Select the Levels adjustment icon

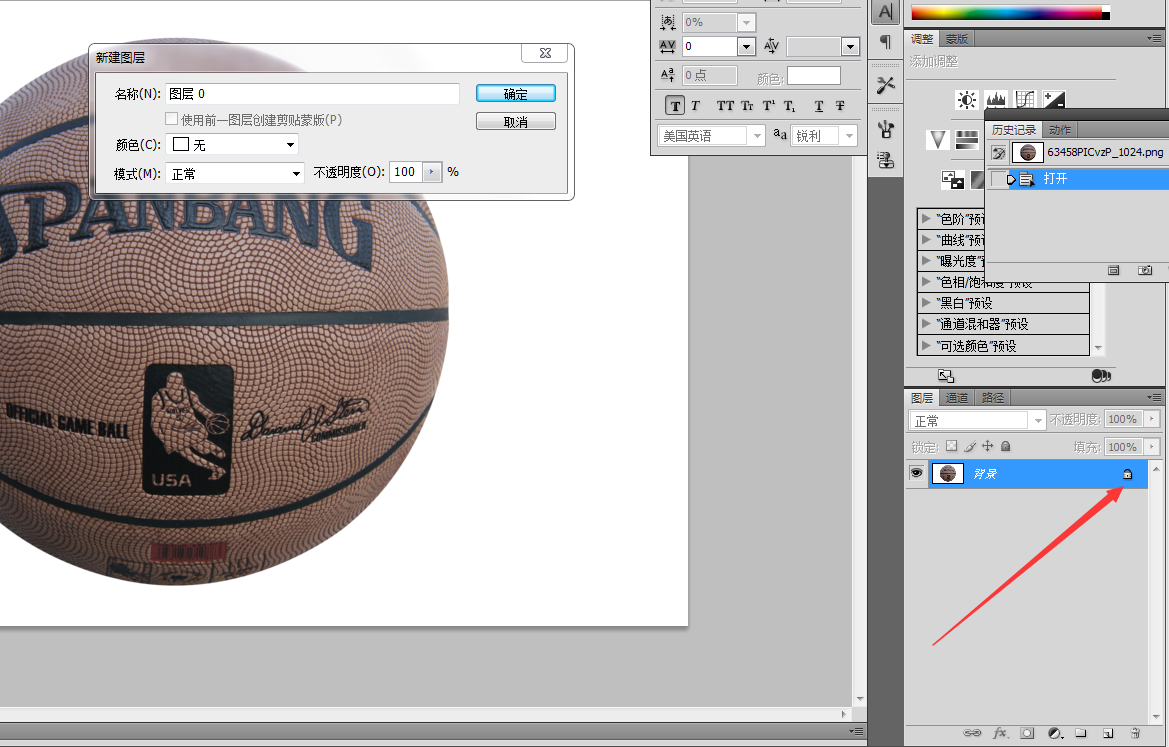pos(996,100)
